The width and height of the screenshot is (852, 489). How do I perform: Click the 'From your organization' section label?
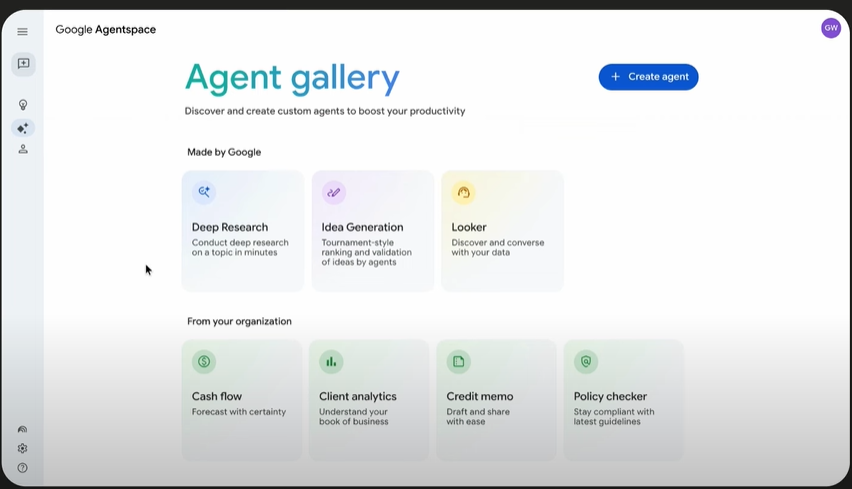coord(239,321)
